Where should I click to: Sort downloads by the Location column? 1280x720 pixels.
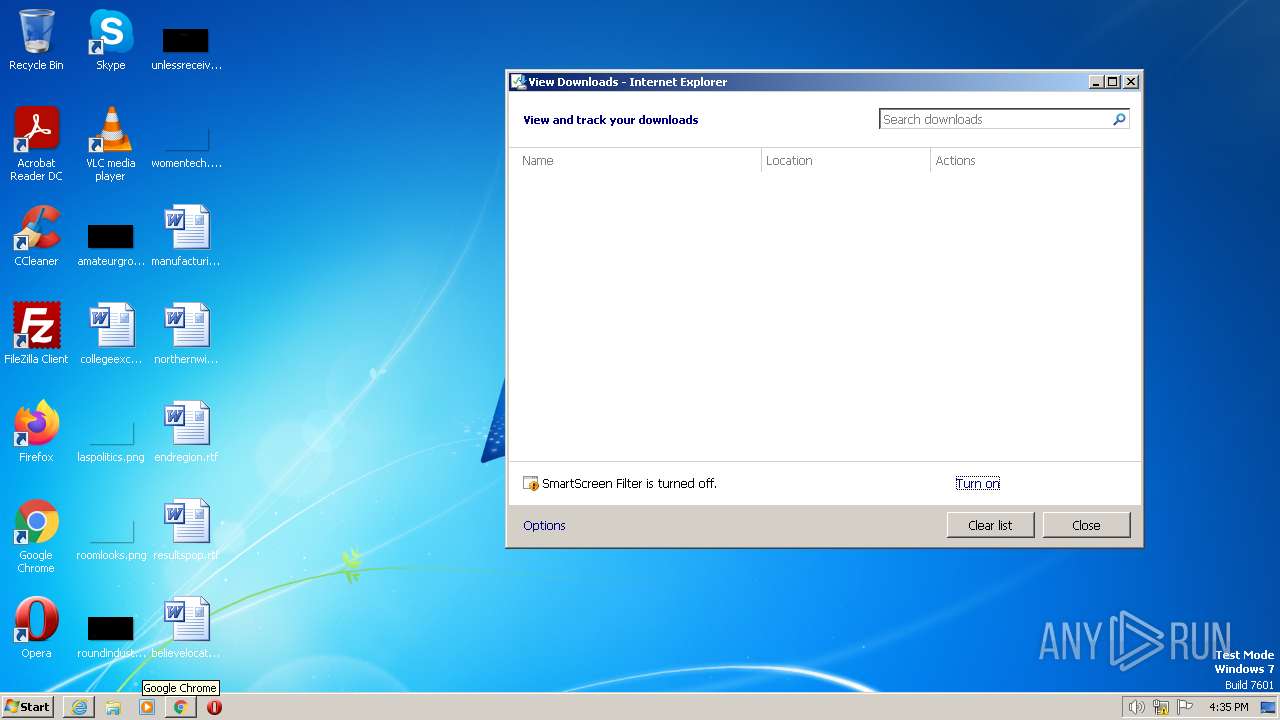(x=846, y=160)
